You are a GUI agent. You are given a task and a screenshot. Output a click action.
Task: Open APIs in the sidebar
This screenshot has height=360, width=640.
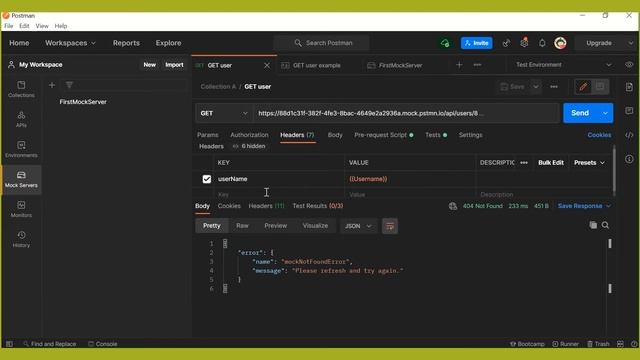[x=21, y=119]
